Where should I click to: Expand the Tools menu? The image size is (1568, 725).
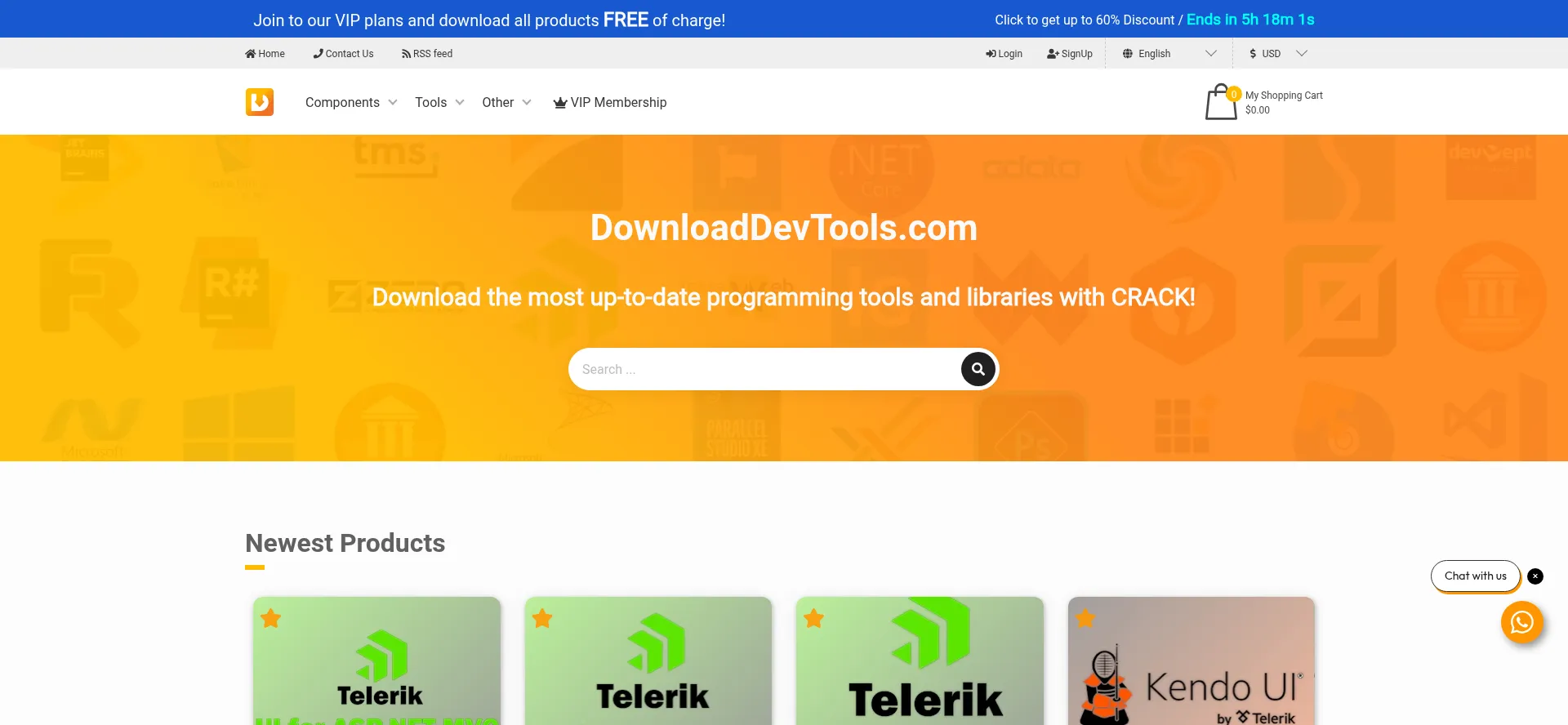pyautogui.click(x=439, y=103)
